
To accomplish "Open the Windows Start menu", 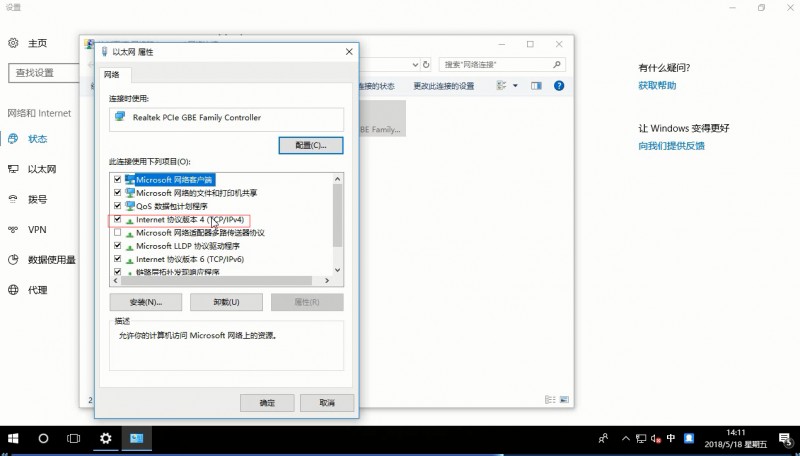I will (x=13, y=438).
